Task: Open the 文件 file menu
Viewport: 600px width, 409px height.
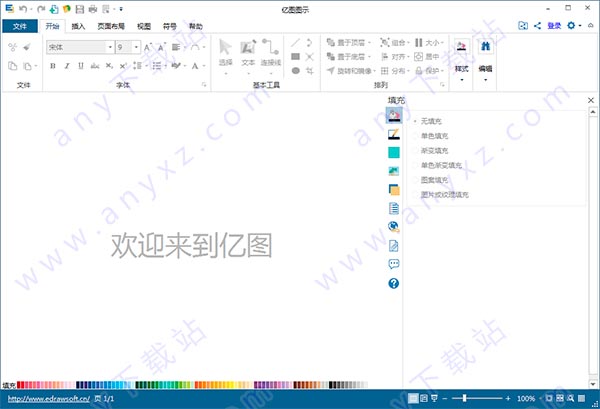Action: click(20, 26)
